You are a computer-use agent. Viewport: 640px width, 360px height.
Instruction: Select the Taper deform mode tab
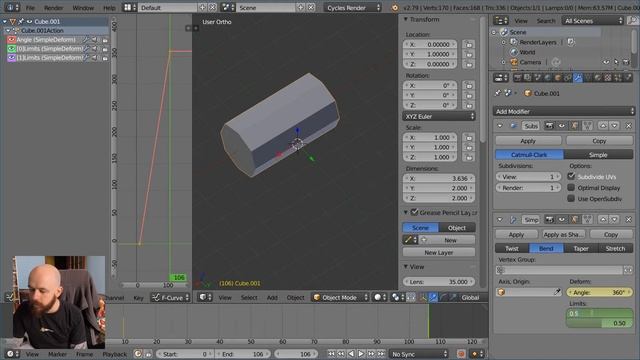581,248
